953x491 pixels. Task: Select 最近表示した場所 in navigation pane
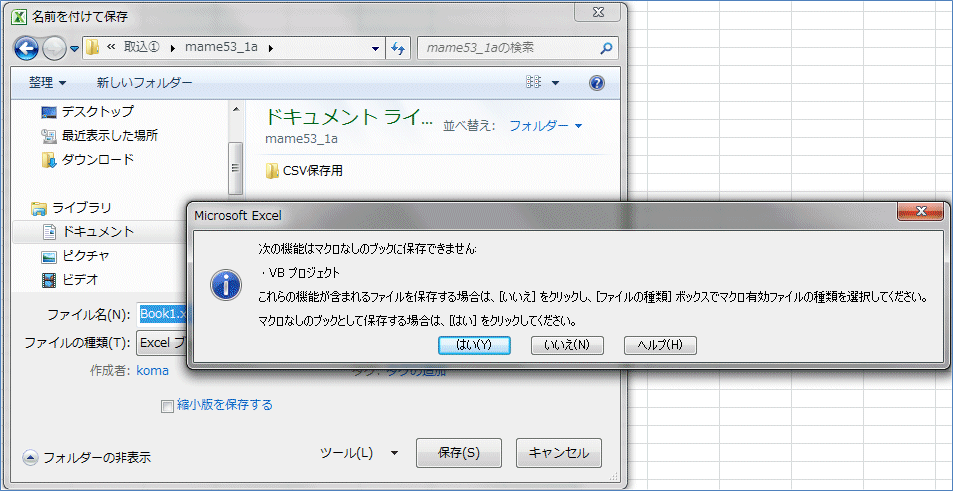100,136
